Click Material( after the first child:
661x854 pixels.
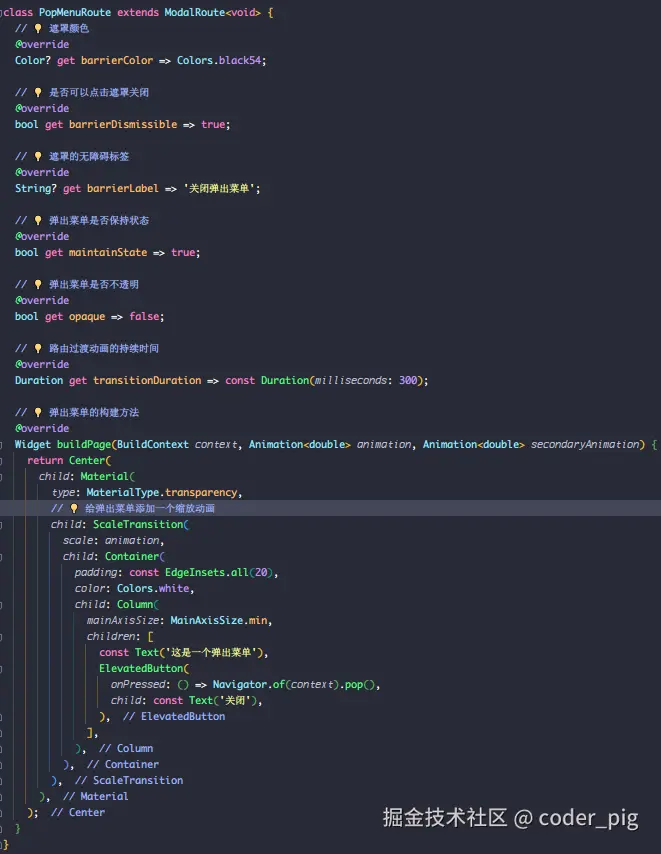(107, 477)
